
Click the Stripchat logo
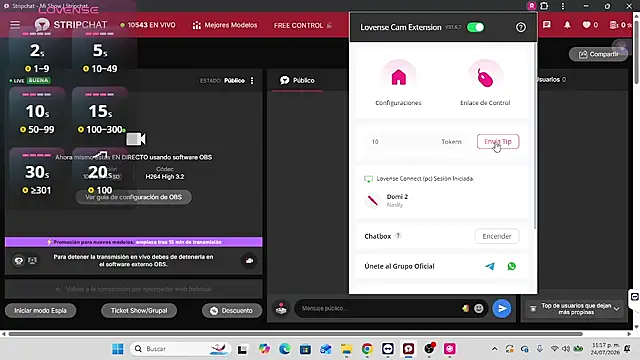click(71, 25)
